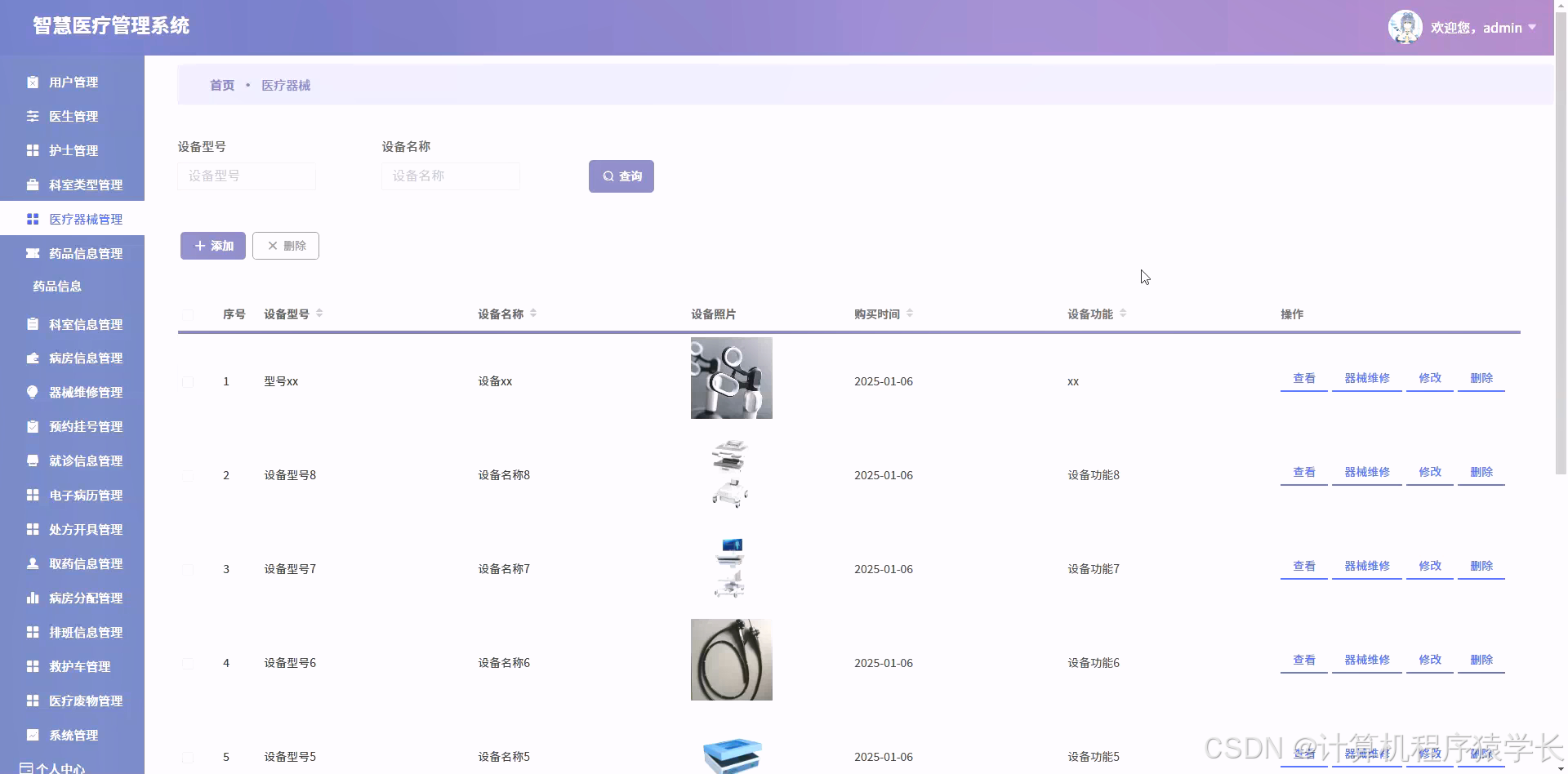Viewport: 1568px width, 774px height.
Task: Click 设备名称6 table cell
Action: (x=504, y=663)
